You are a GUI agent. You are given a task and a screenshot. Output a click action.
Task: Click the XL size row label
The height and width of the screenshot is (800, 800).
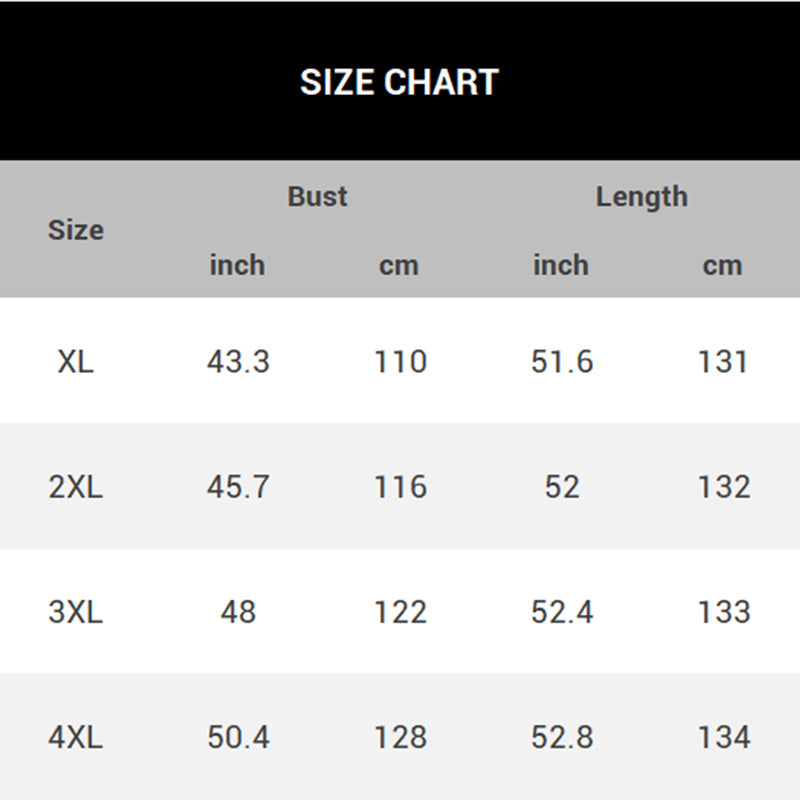[76, 361]
